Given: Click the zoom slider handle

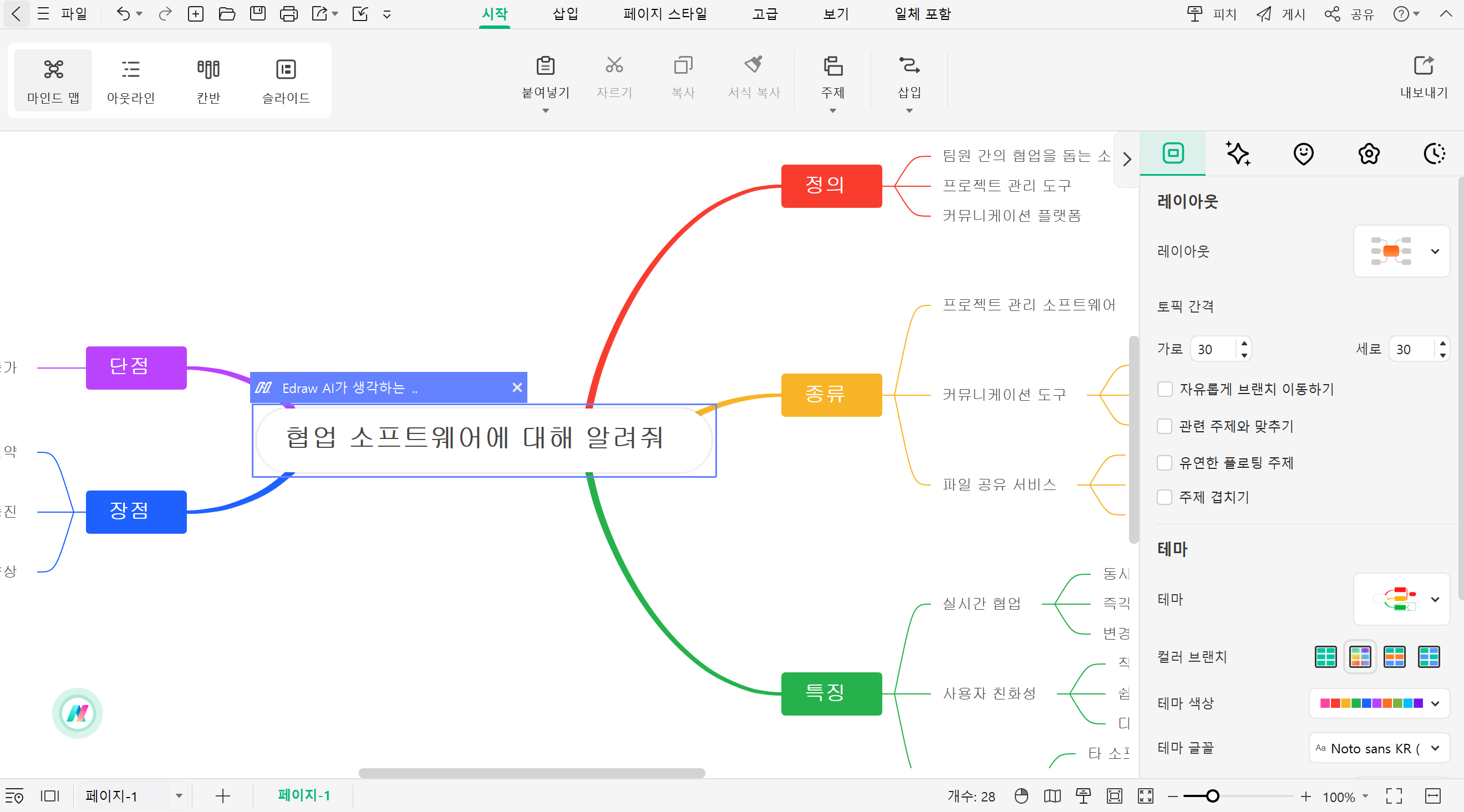Looking at the screenshot, I should (1212, 796).
